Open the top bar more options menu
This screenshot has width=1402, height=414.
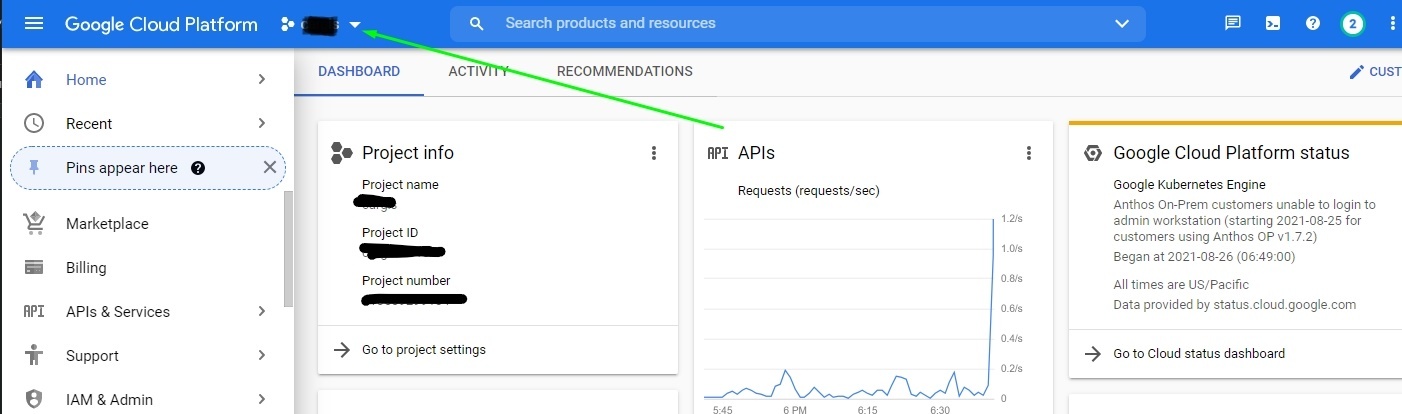(1393, 24)
